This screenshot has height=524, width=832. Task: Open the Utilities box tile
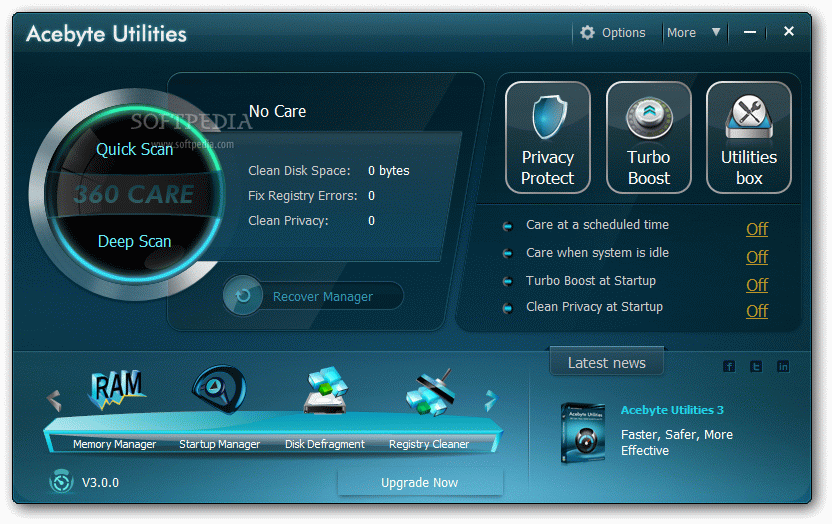749,137
